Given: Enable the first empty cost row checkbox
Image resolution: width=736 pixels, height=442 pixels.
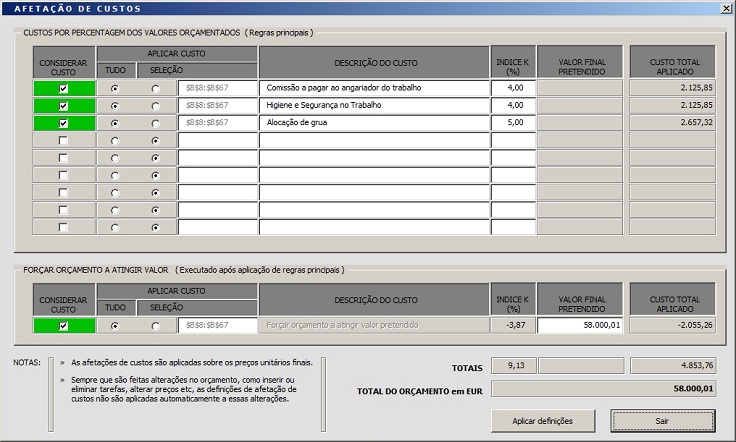Looking at the screenshot, I should point(64,141).
